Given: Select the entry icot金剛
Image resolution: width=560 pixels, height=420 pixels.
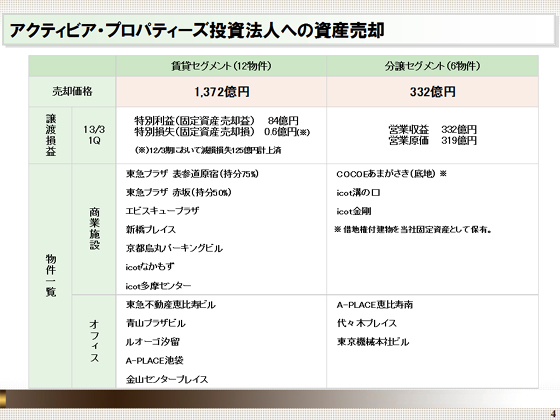Looking at the screenshot, I should click(354, 211).
